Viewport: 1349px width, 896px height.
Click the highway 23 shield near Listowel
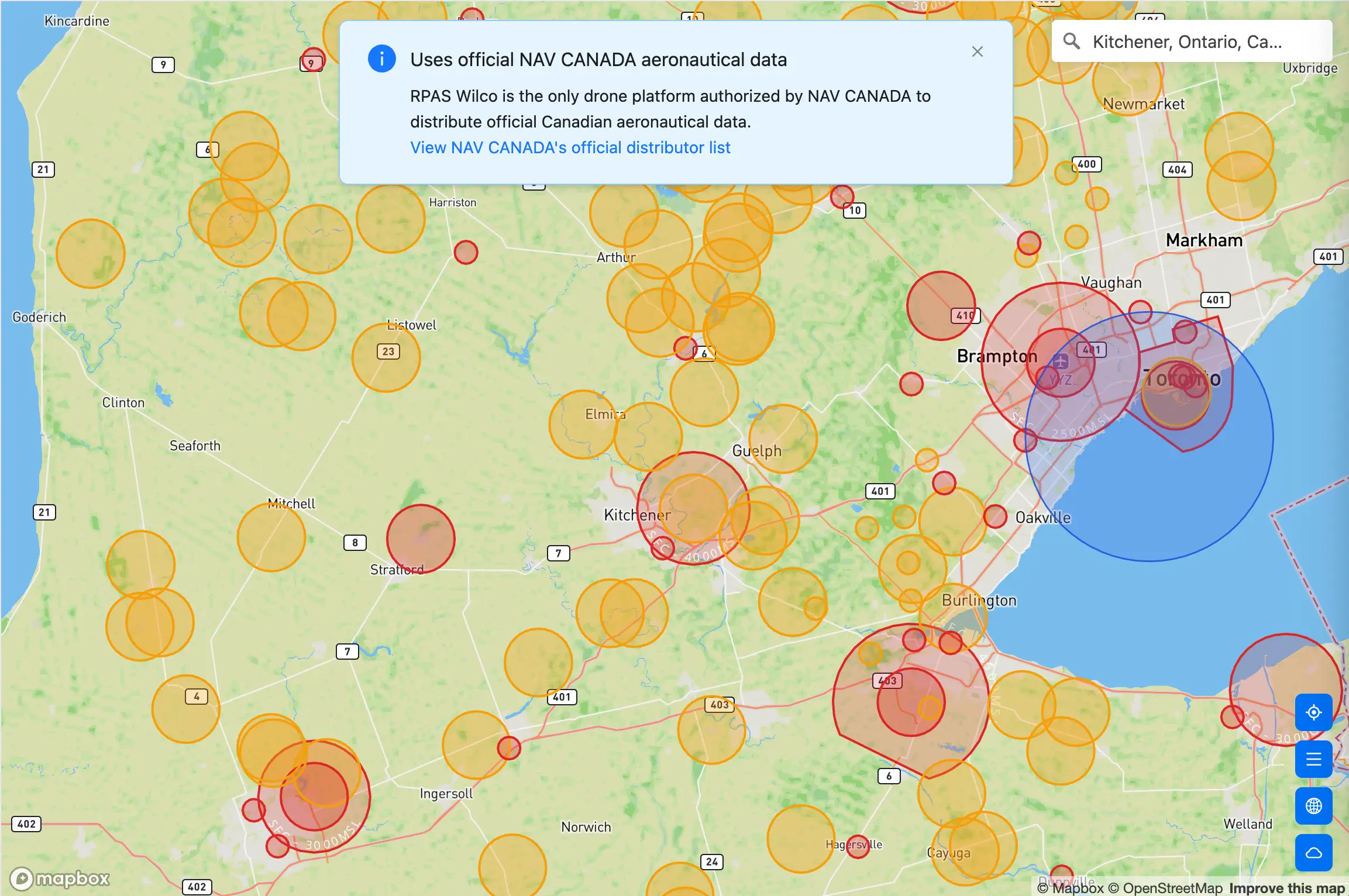(388, 351)
